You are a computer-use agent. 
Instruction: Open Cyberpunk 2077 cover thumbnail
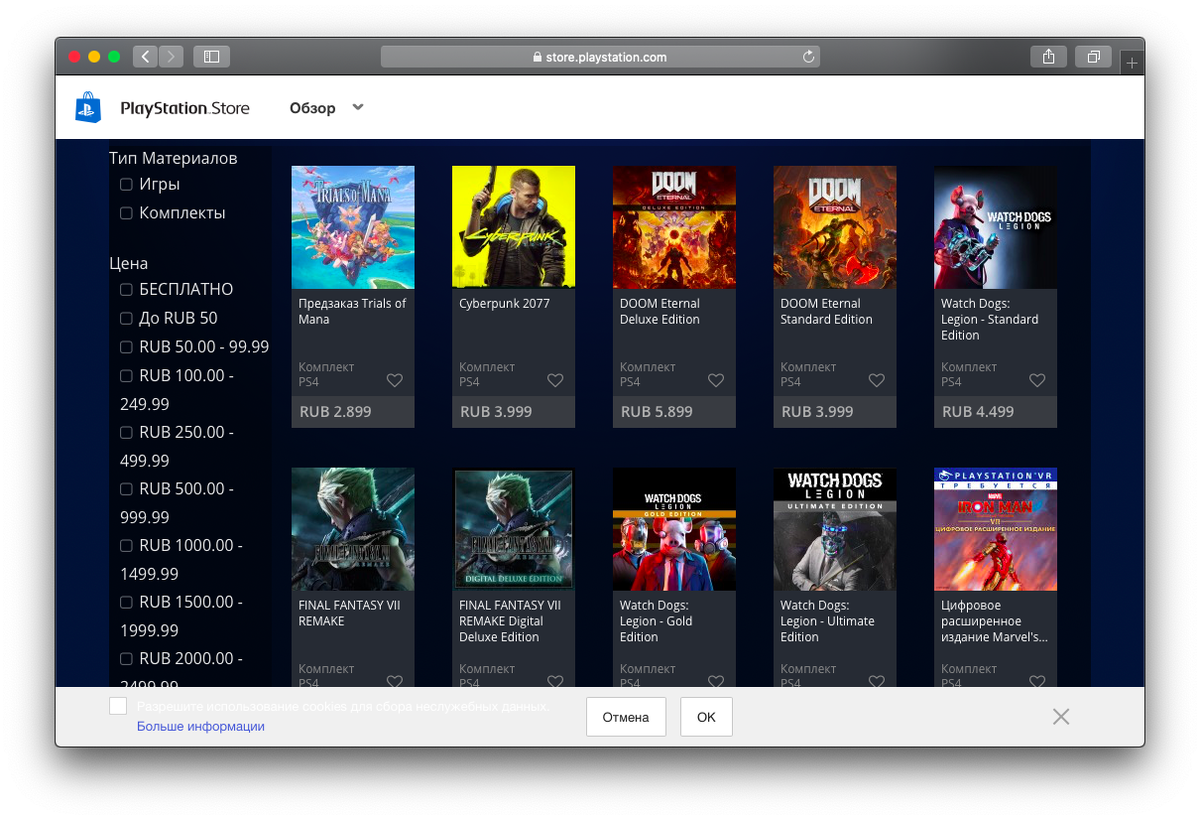[x=514, y=227]
